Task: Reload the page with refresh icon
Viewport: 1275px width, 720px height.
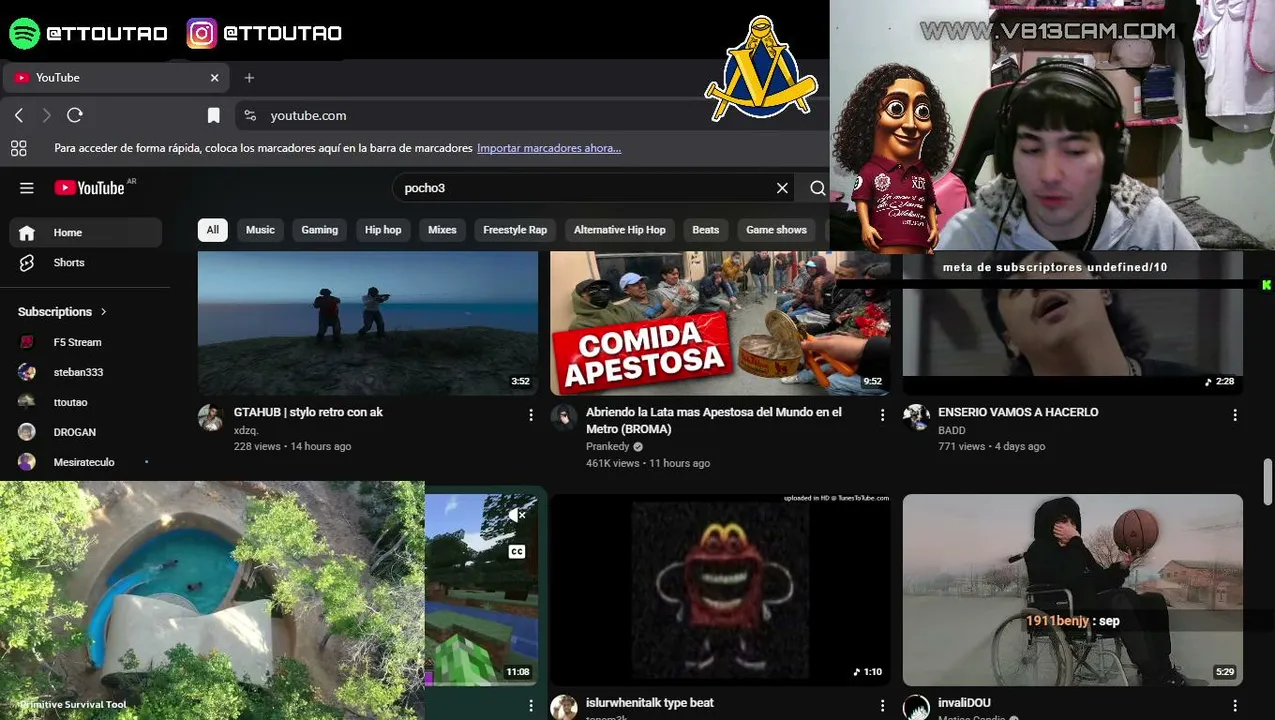Action: click(x=74, y=115)
